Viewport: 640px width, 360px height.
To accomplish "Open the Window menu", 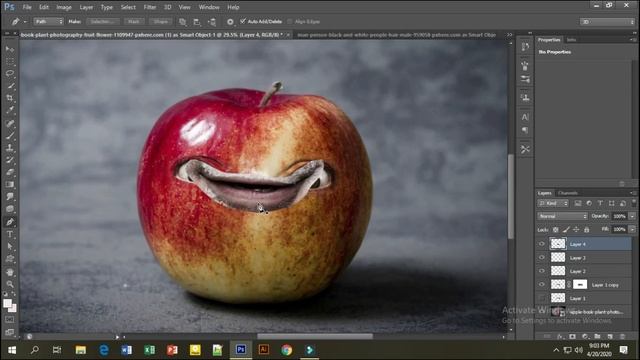I will coord(209,7).
